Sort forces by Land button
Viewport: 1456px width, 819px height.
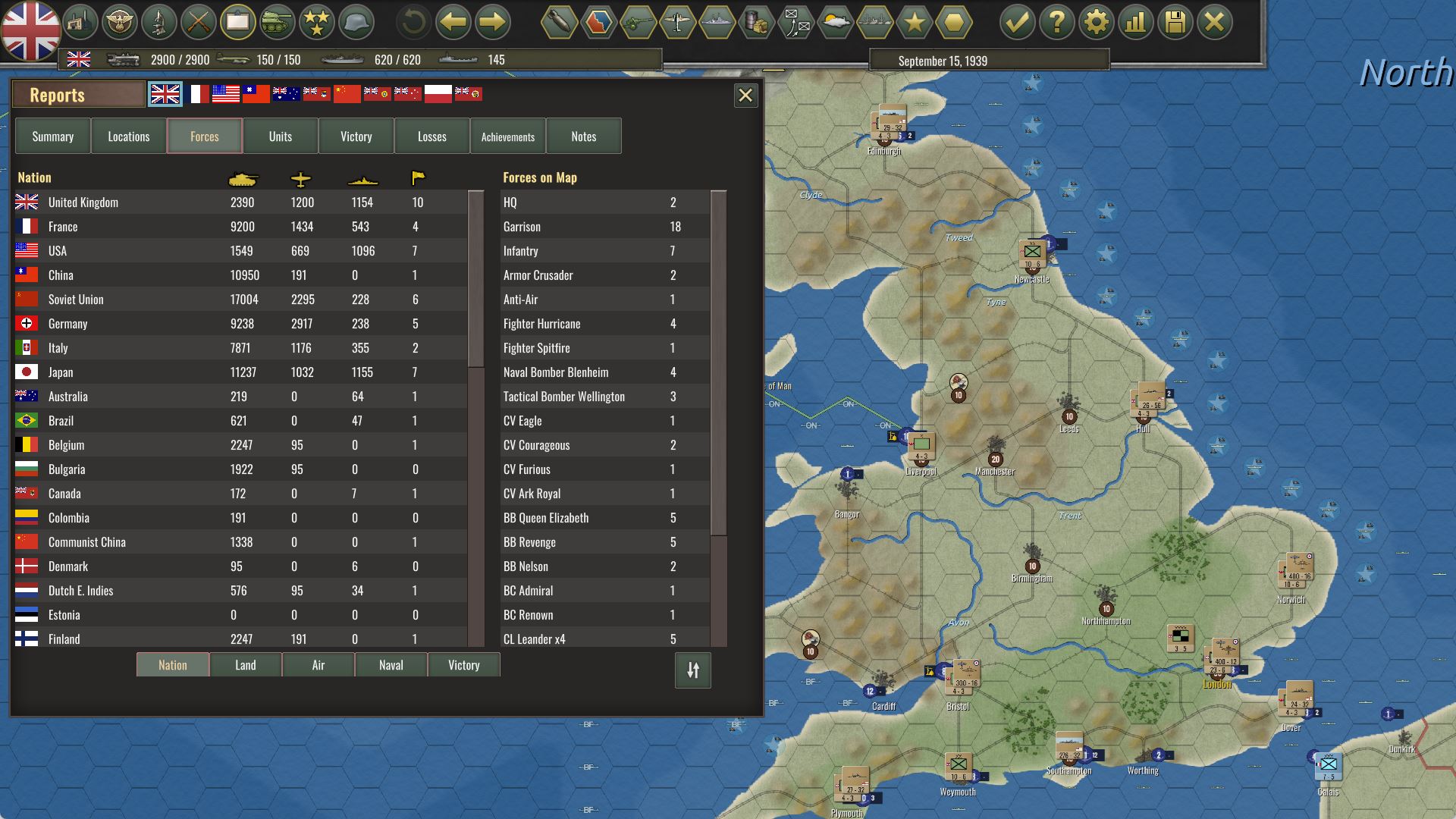pyautogui.click(x=245, y=665)
